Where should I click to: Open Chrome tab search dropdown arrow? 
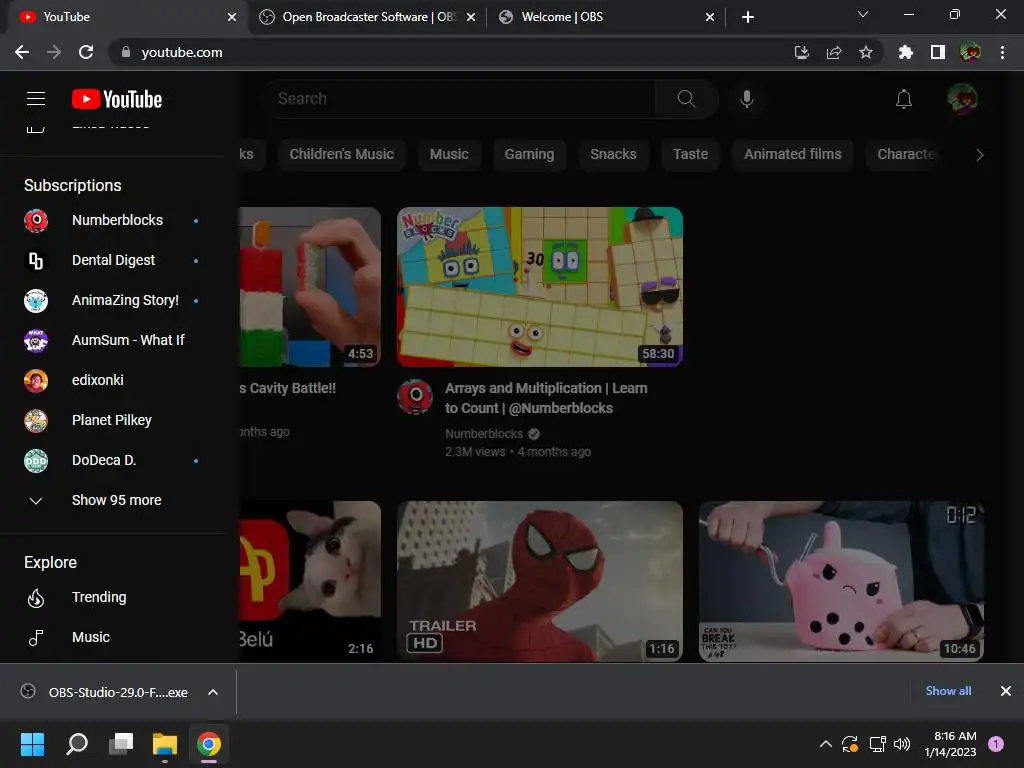click(x=863, y=14)
